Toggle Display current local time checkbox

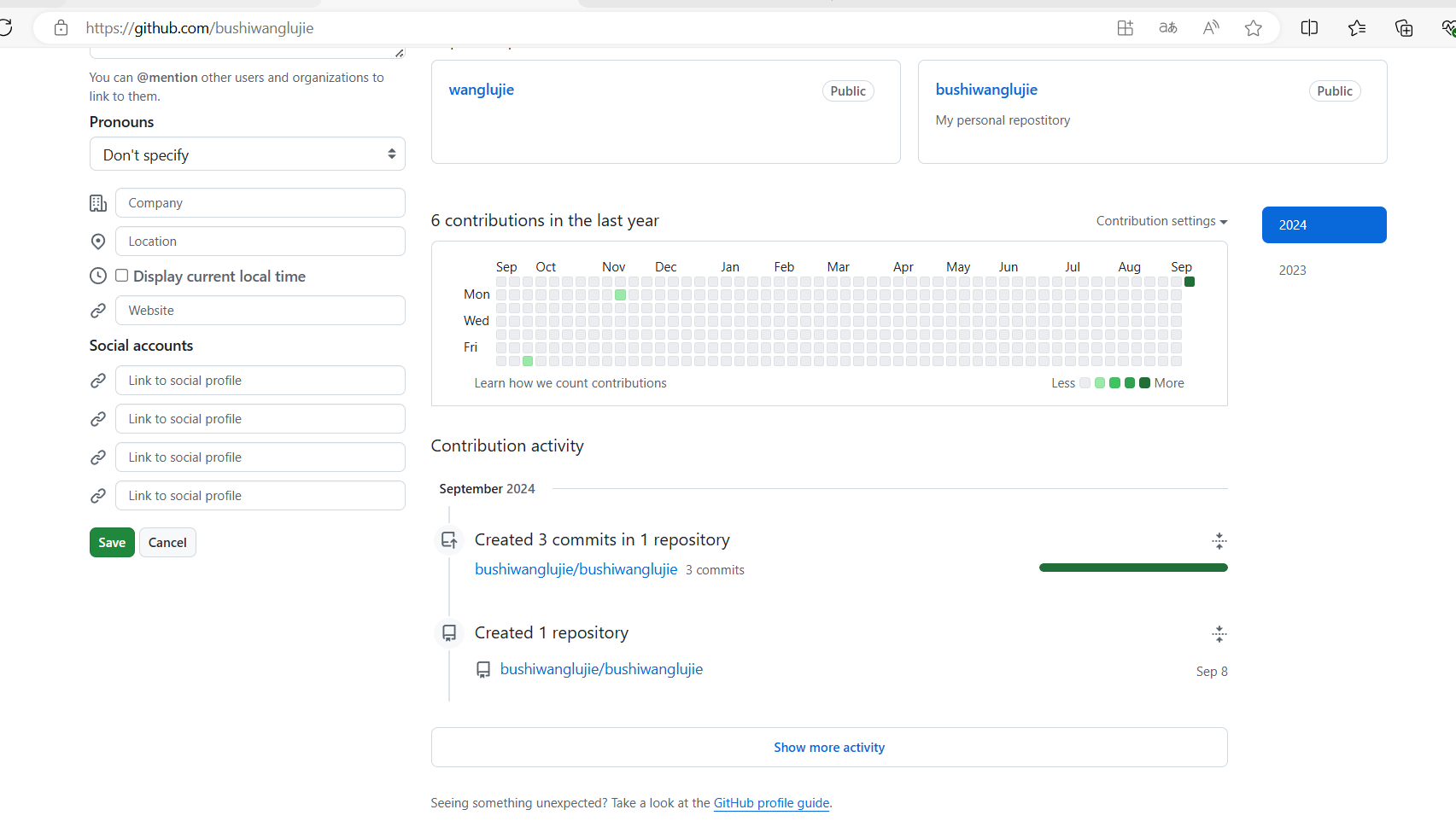tap(122, 276)
